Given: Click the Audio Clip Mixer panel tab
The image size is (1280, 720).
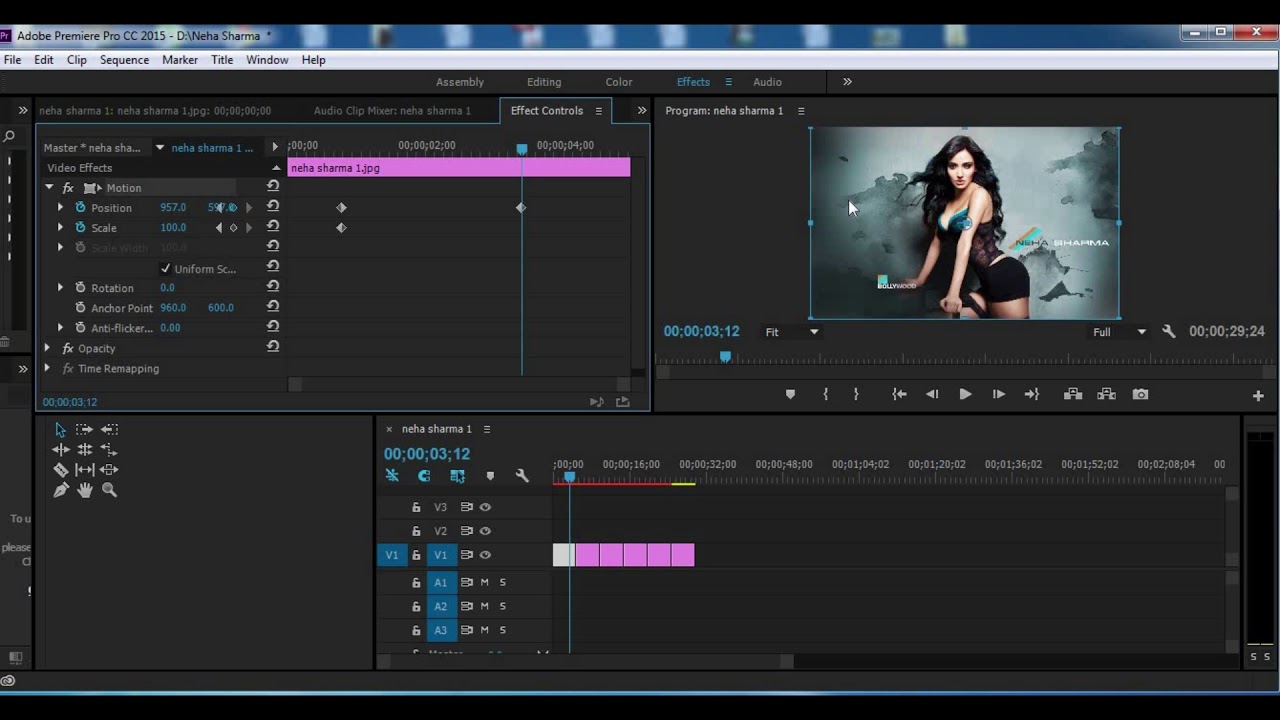Looking at the screenshot, I should tap(392, 111).
